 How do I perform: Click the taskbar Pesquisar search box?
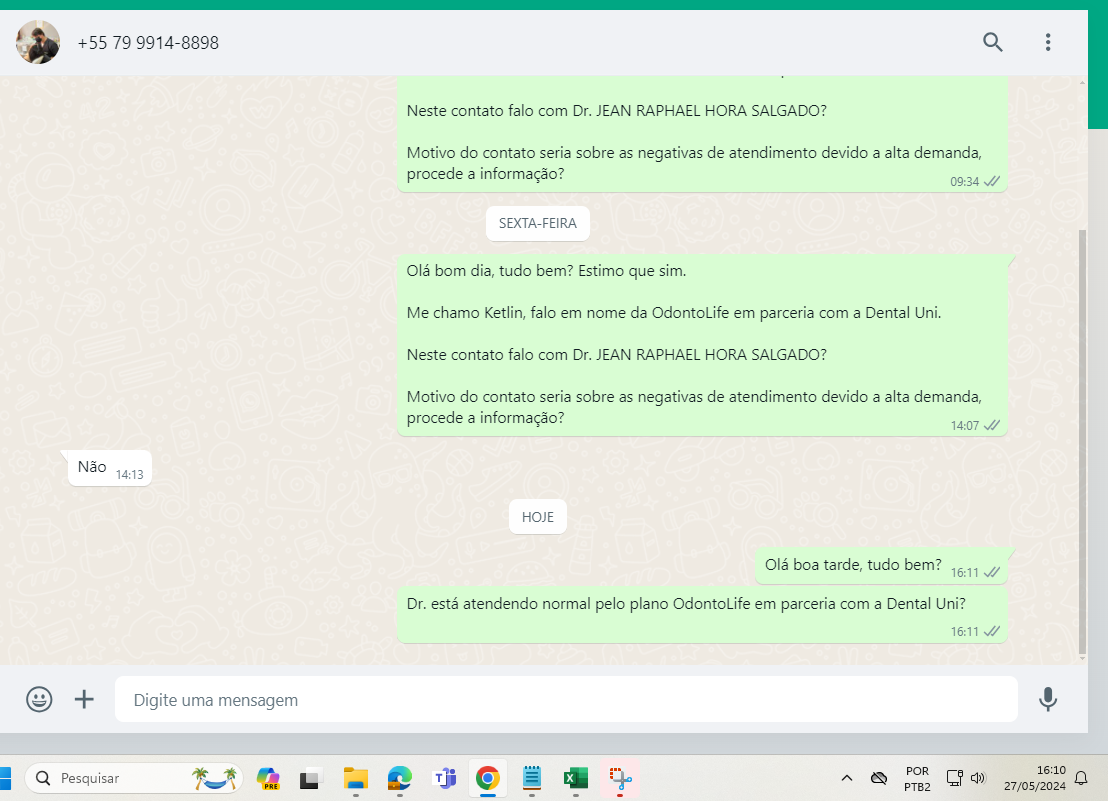134,778
